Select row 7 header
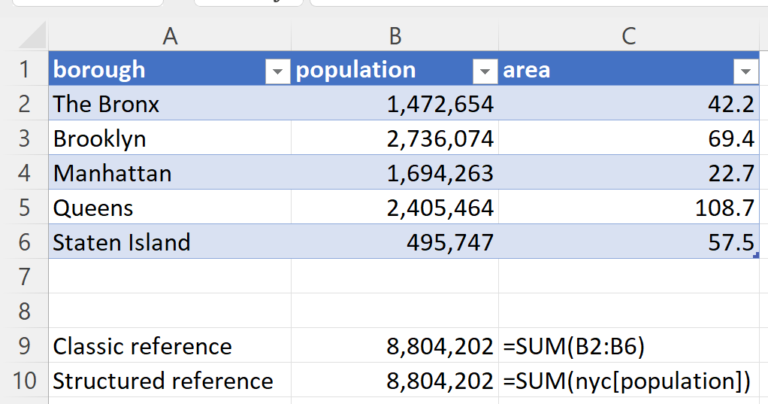The image size is (768, 404). 22,276
